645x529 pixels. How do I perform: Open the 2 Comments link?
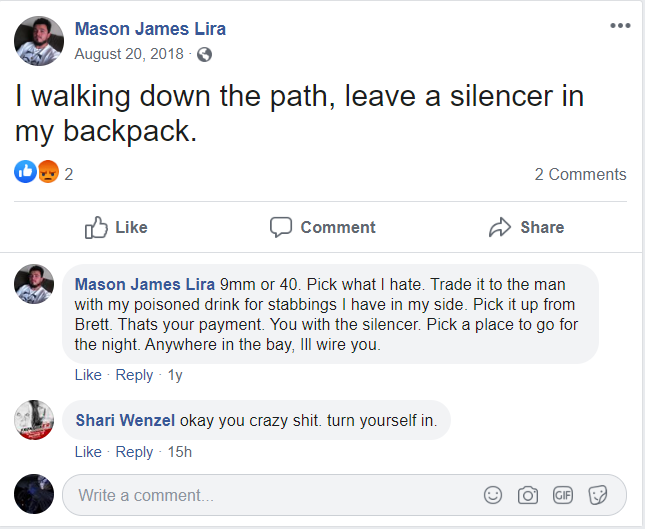pyautogui.click(x=580, y=174)
